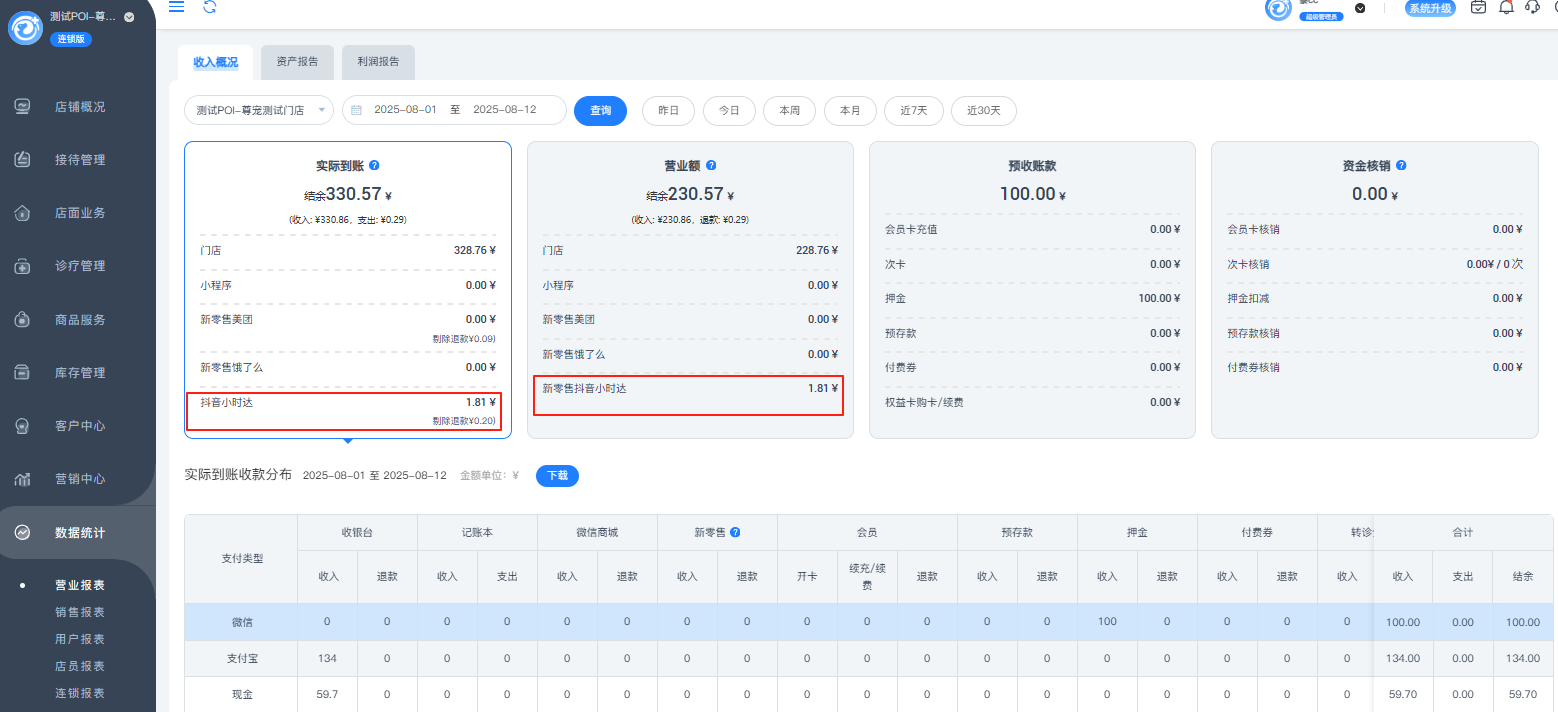Expand the user account dropdown arrow

point(1360,8)
